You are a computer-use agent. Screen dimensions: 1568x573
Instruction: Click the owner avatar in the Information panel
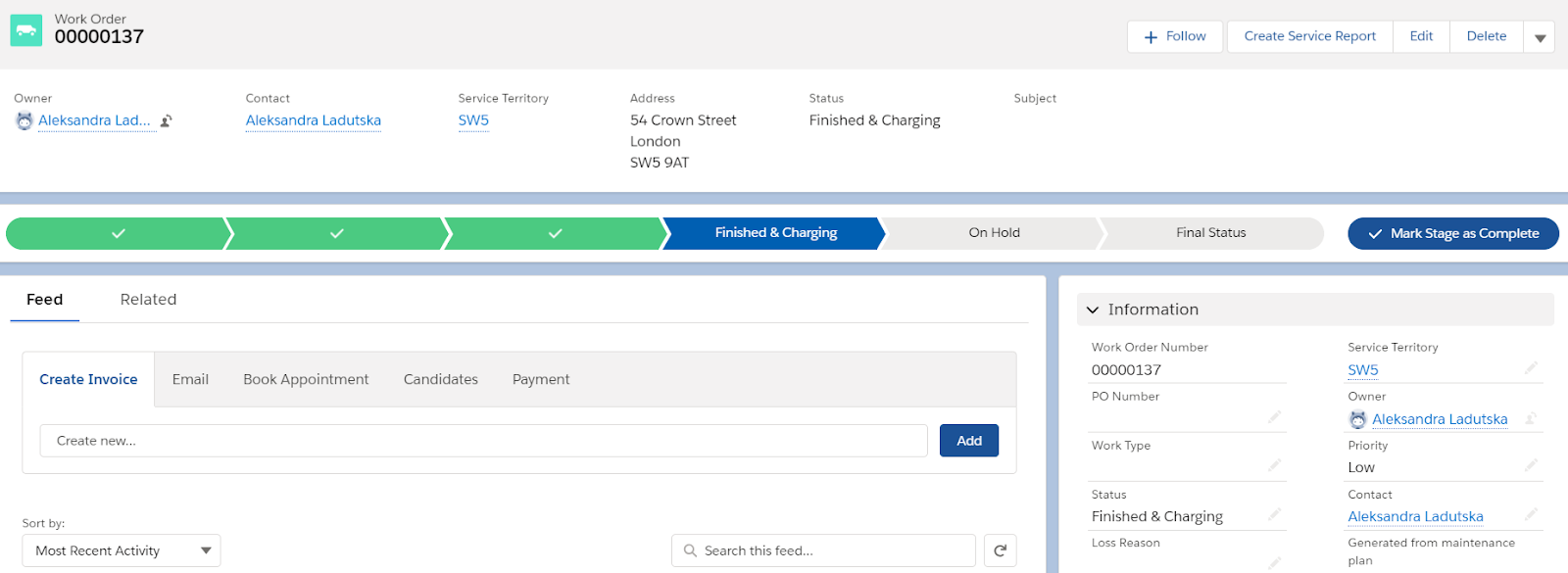tap(1357, 419)
